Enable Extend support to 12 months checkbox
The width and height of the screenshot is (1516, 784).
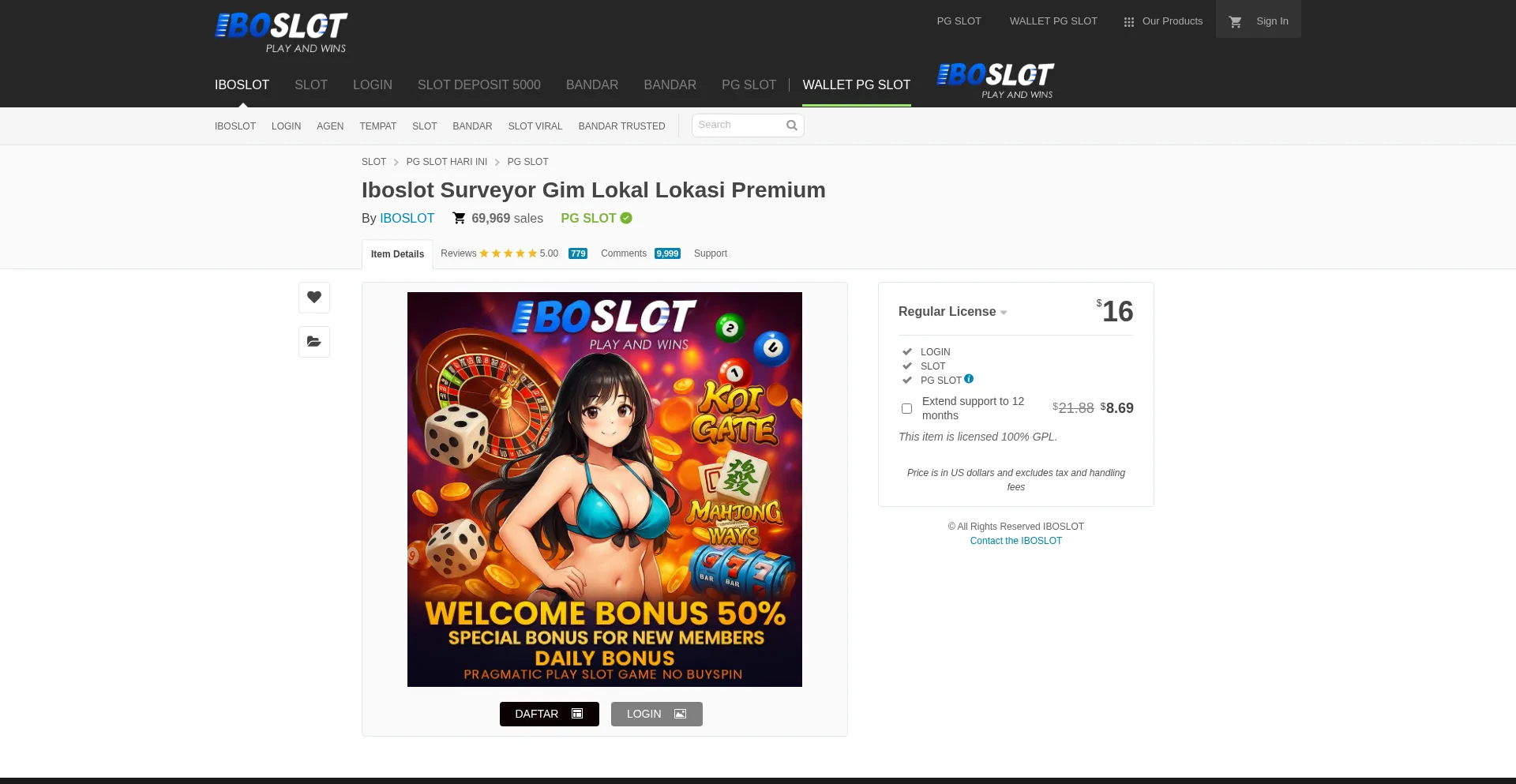coord(906,408)
